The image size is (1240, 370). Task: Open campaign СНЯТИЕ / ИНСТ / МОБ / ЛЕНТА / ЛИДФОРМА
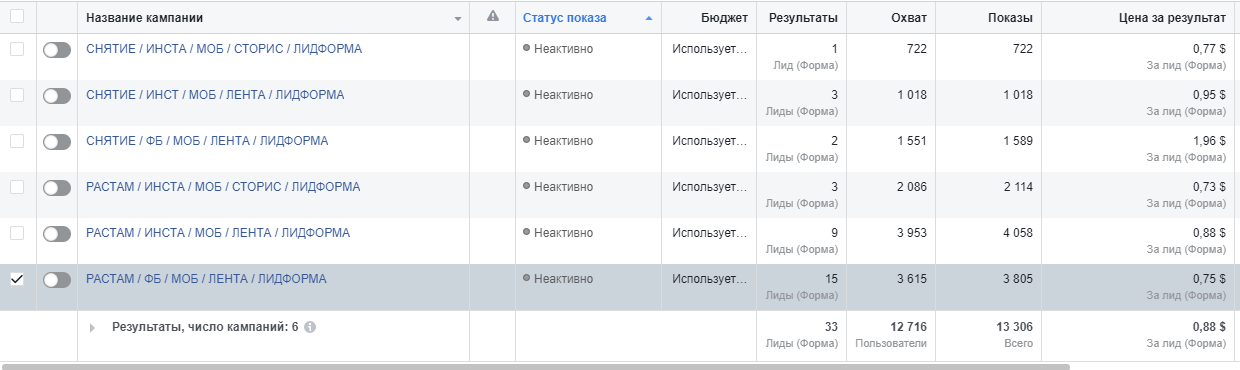pyautogui.click(x=215, y=95)
